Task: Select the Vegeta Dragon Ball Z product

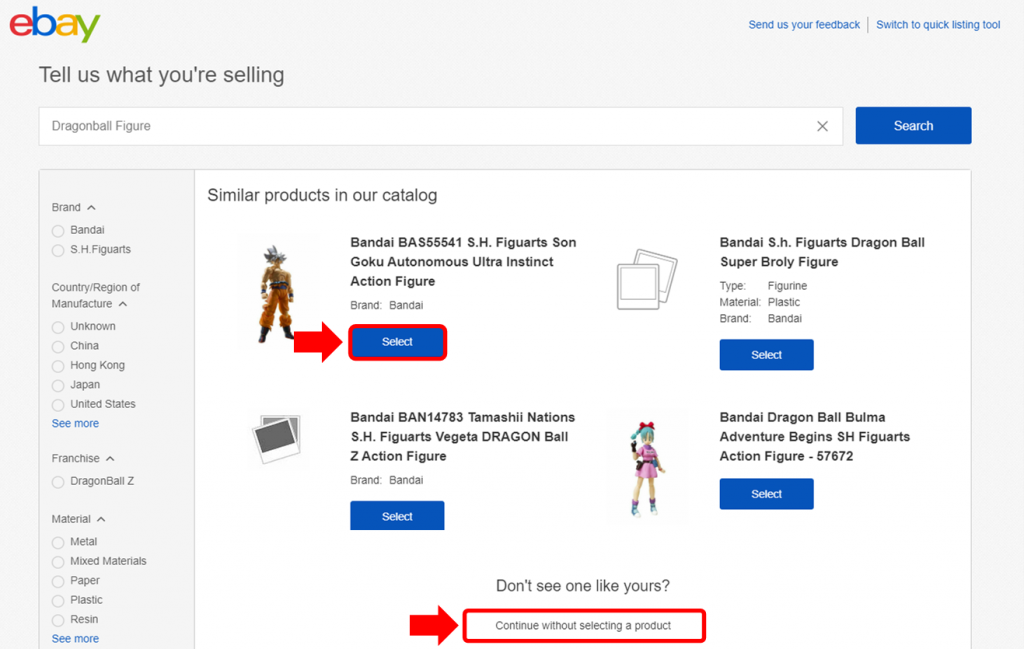Action: point(397,516)
